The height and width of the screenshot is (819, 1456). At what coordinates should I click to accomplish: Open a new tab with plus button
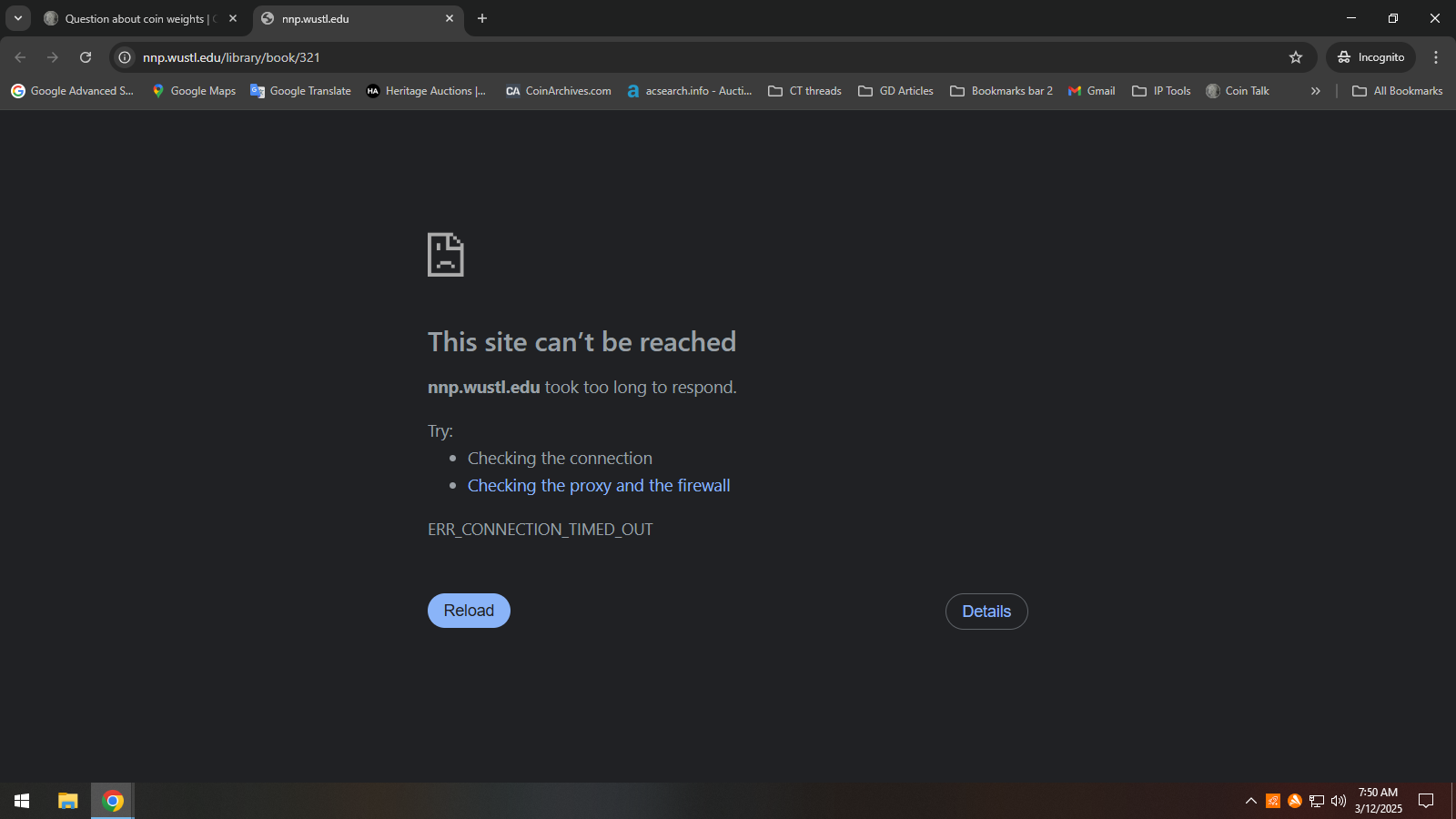click(x=482, y=18)
